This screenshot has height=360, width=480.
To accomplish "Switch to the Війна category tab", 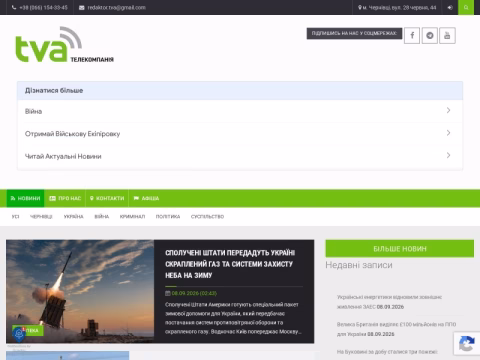I will (x=102, y=217).
